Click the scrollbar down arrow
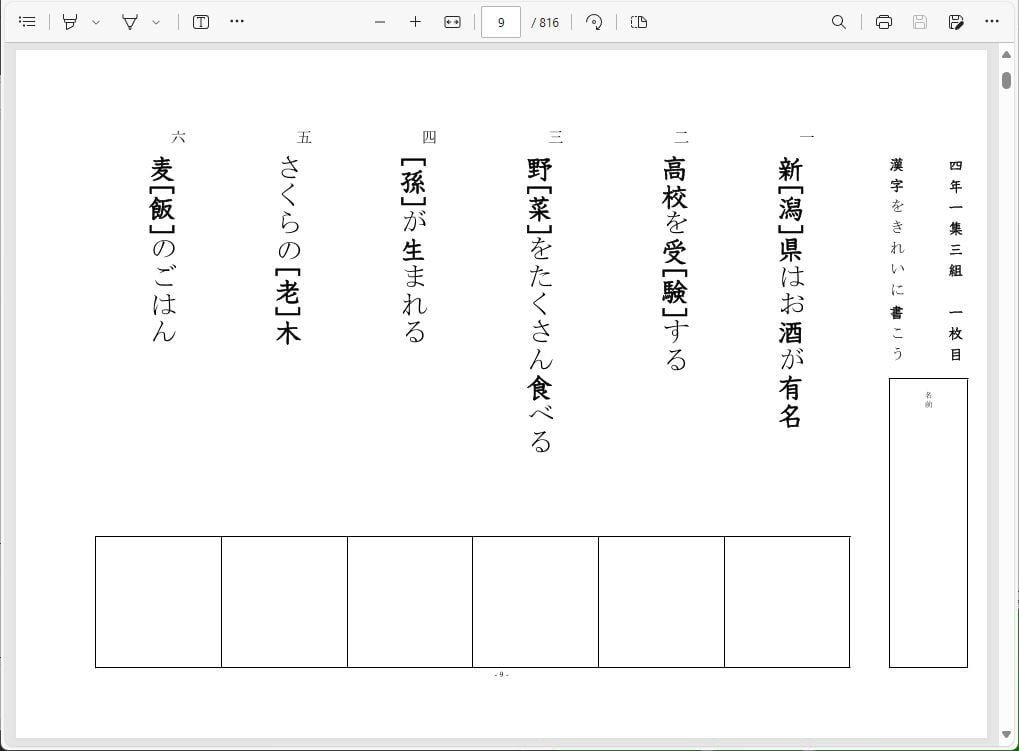 click(1007, 734)
